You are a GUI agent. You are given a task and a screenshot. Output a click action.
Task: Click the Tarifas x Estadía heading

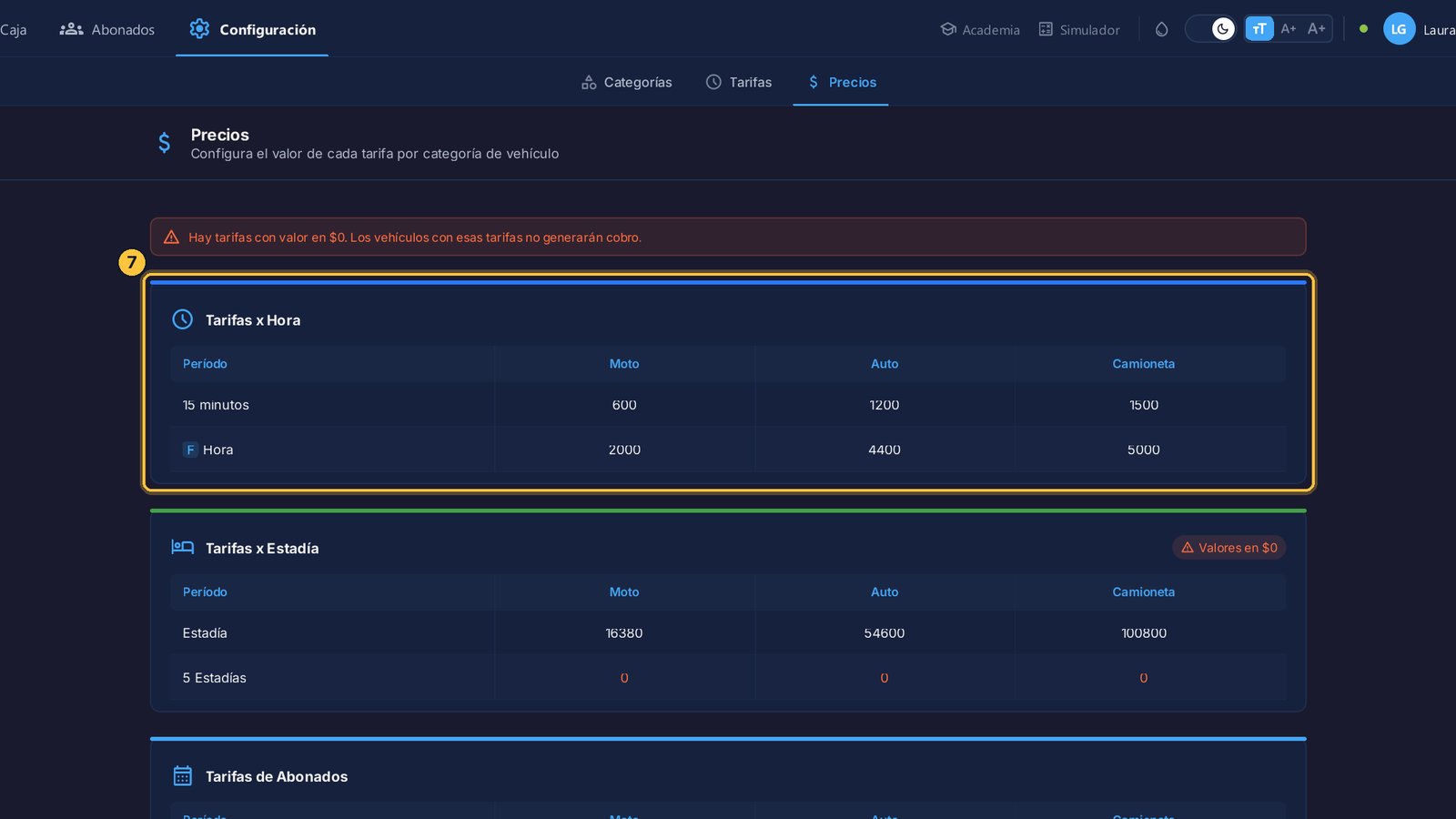tap(262, 548)
